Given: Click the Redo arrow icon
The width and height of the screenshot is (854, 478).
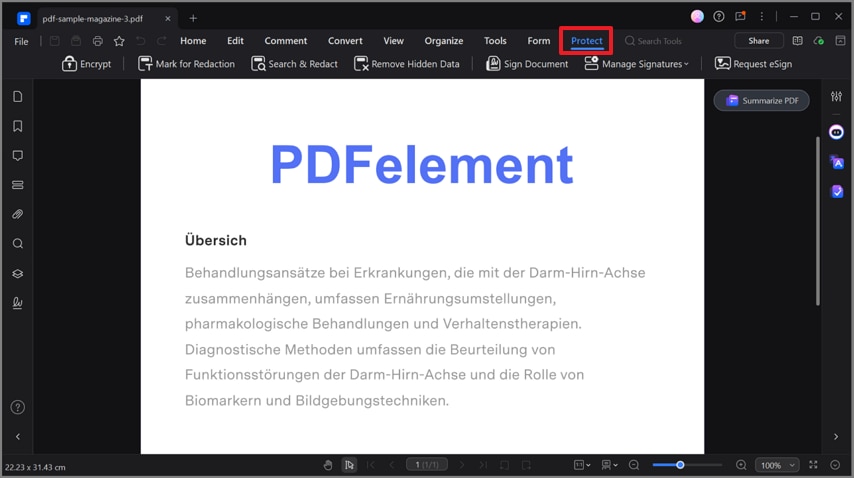Looking at the screenshot, I should 162,41.
